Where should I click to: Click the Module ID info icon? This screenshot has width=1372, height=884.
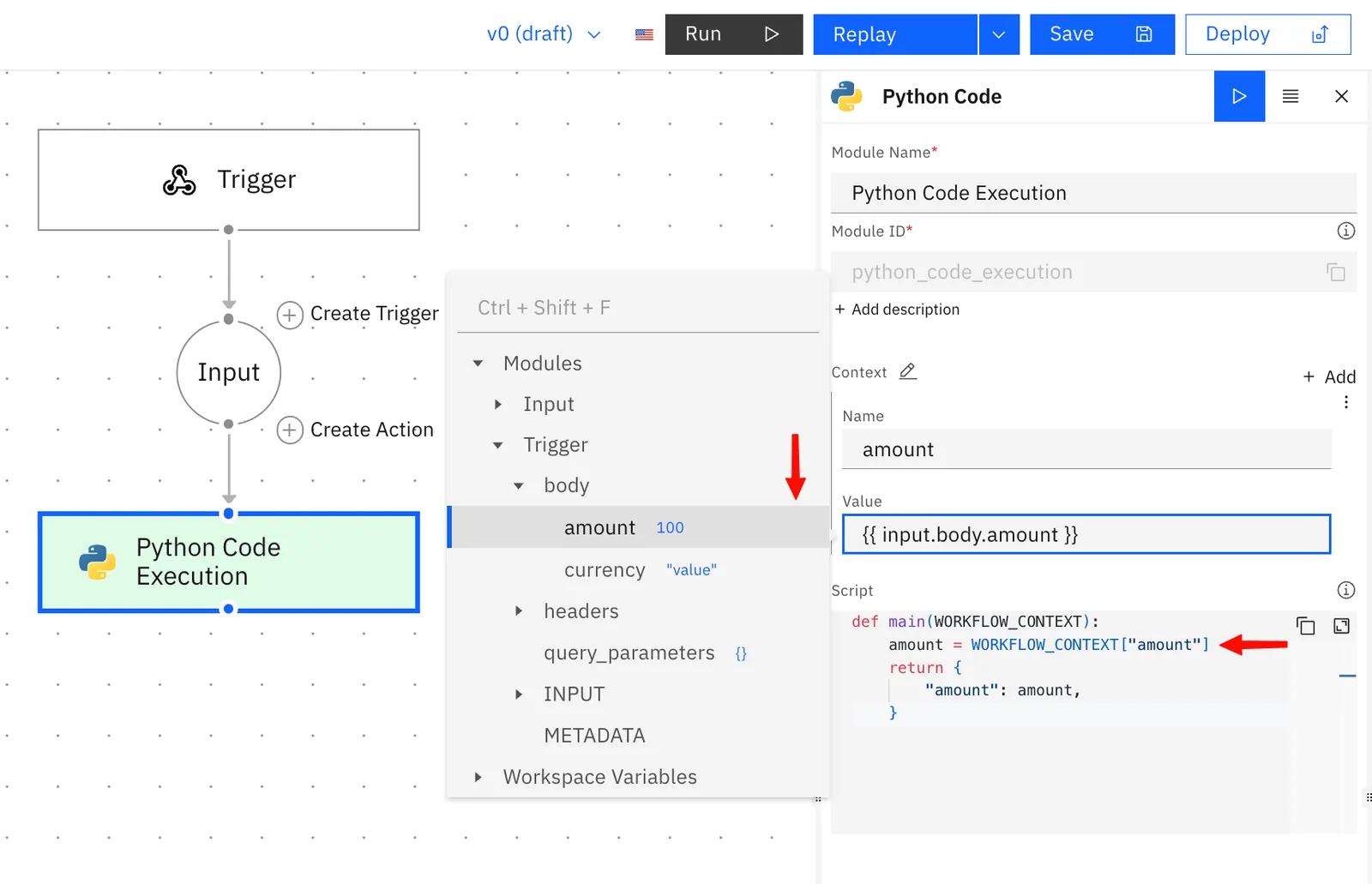1346,231
